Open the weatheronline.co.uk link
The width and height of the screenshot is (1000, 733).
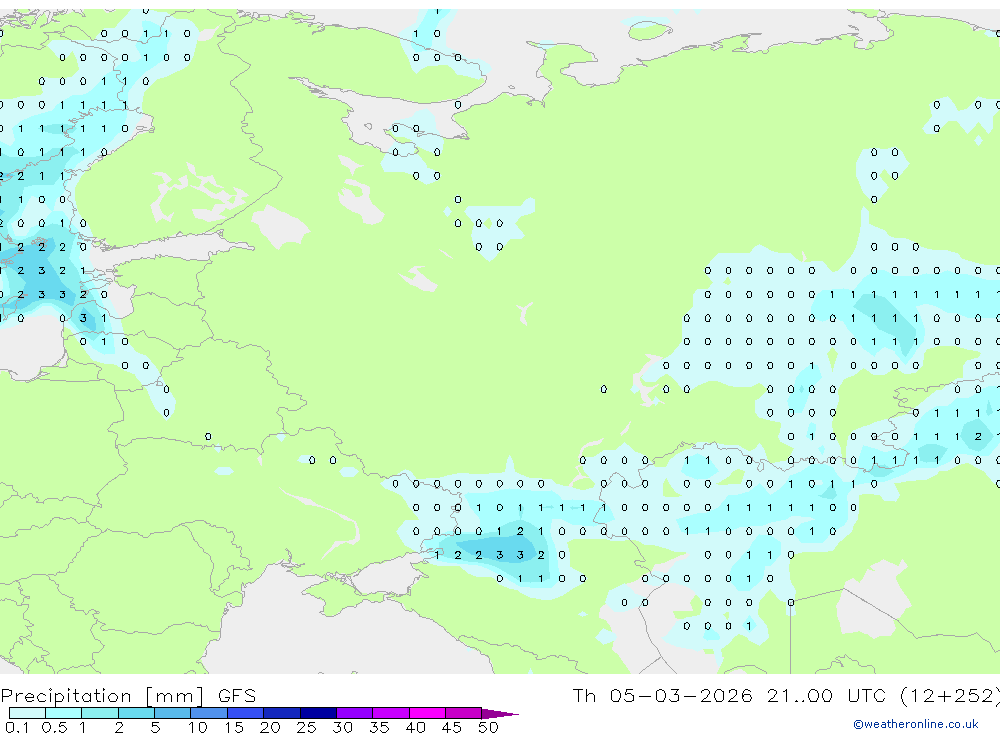916,724
